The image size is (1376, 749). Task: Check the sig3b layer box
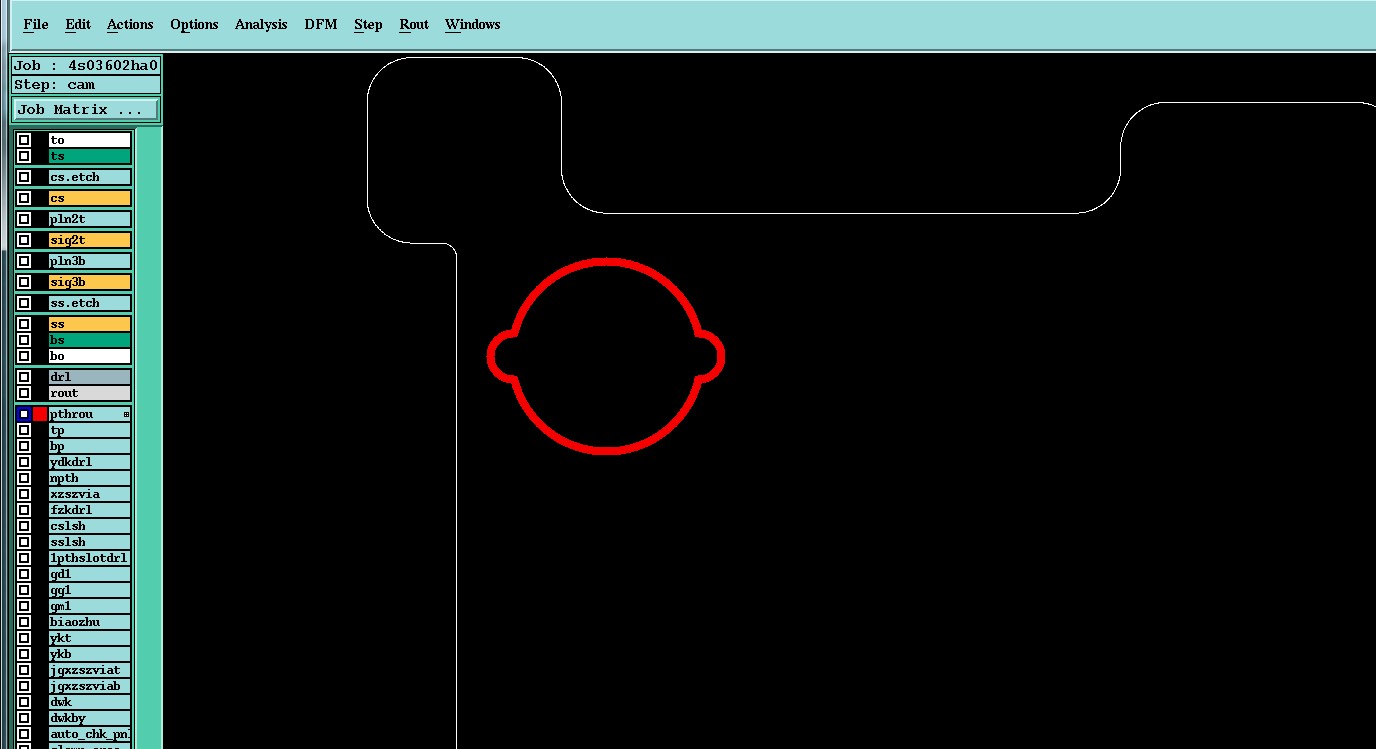click(24, 282)
